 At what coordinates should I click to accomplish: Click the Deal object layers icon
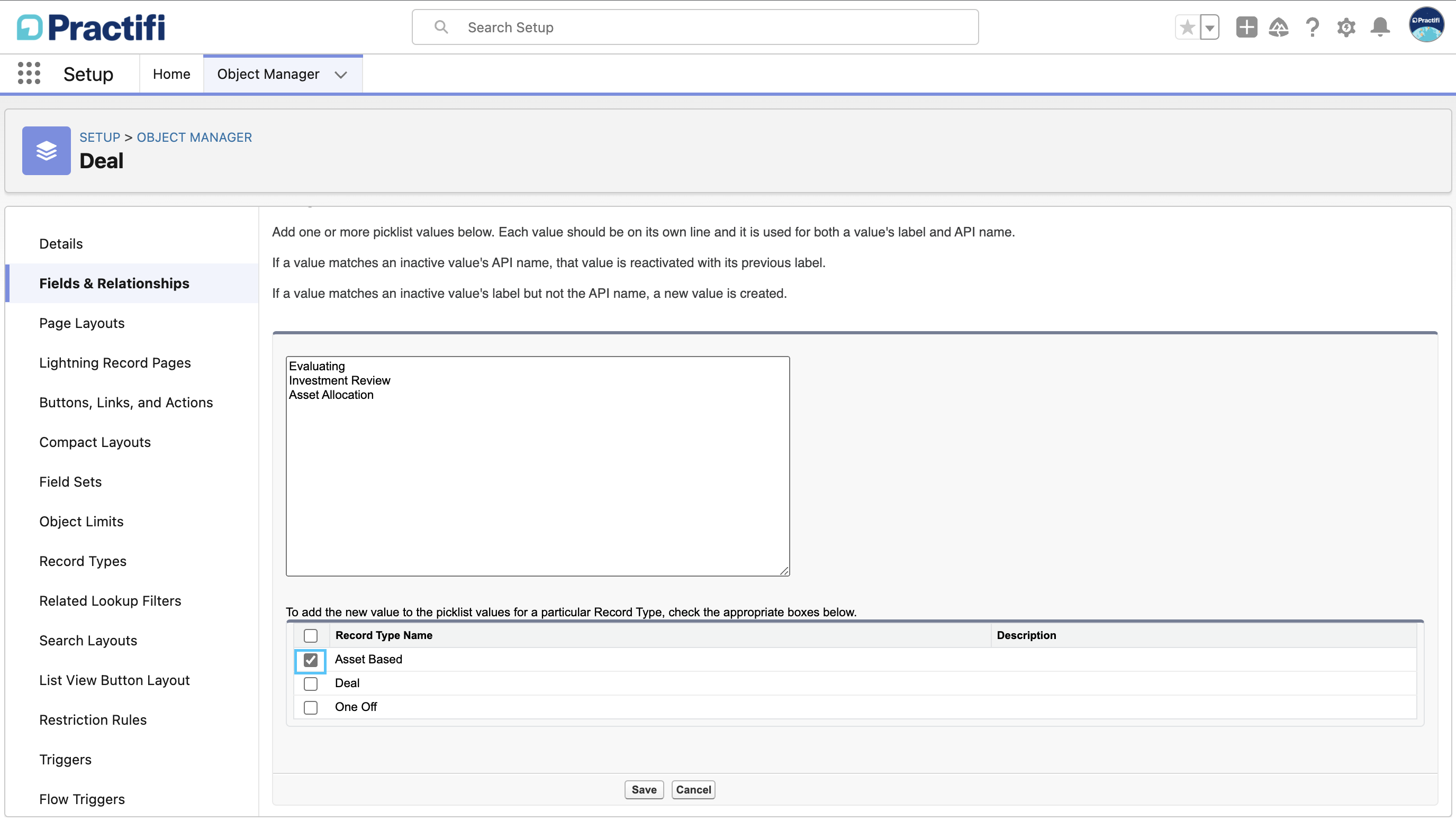(x=47, y=151)
